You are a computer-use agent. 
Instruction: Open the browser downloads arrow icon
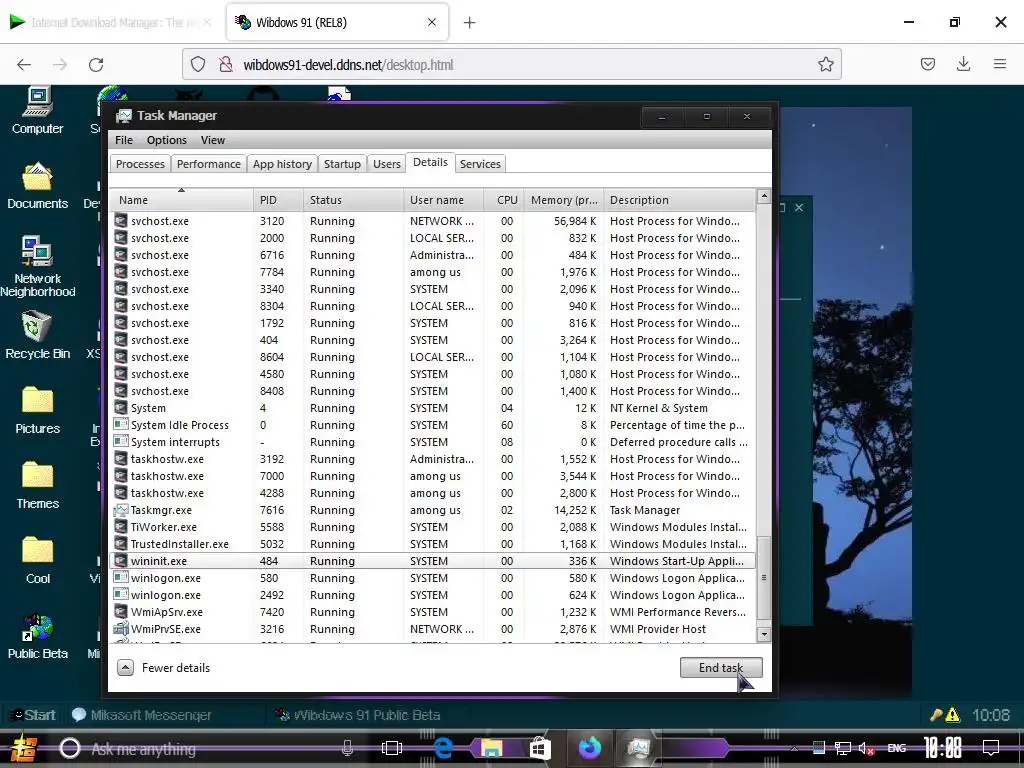coord(963,64)
